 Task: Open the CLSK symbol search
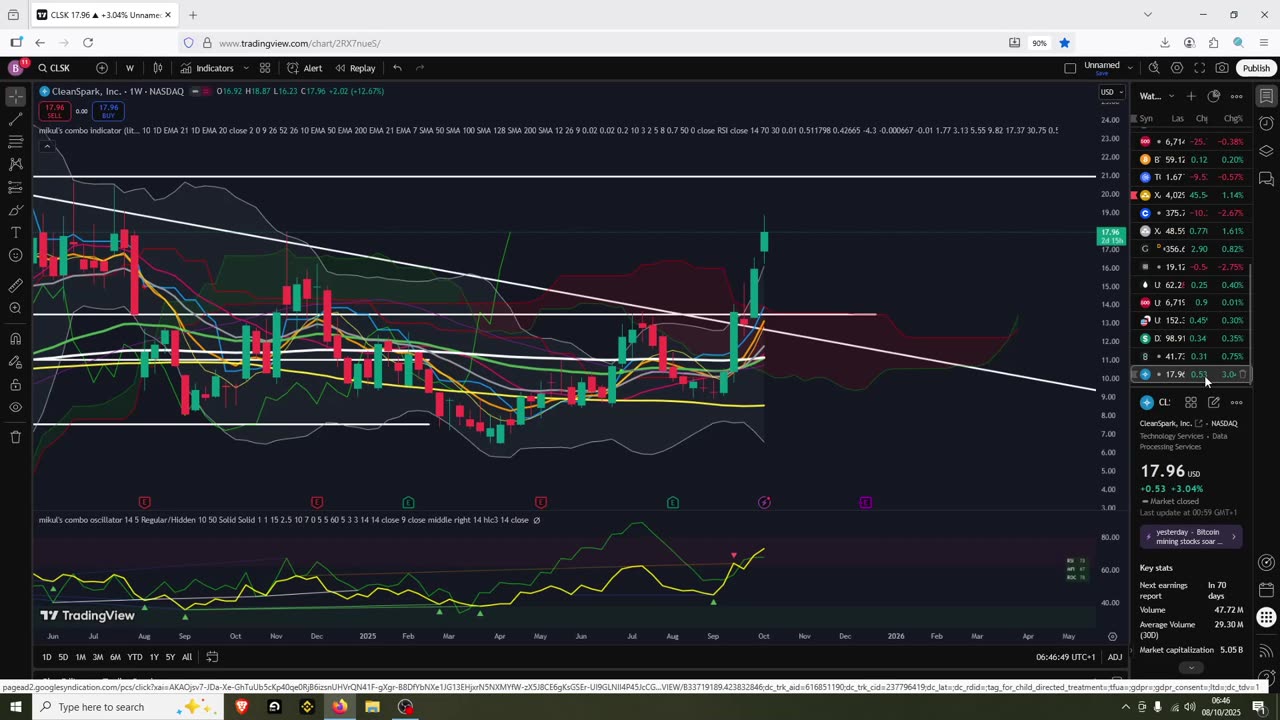pos(55,68)
